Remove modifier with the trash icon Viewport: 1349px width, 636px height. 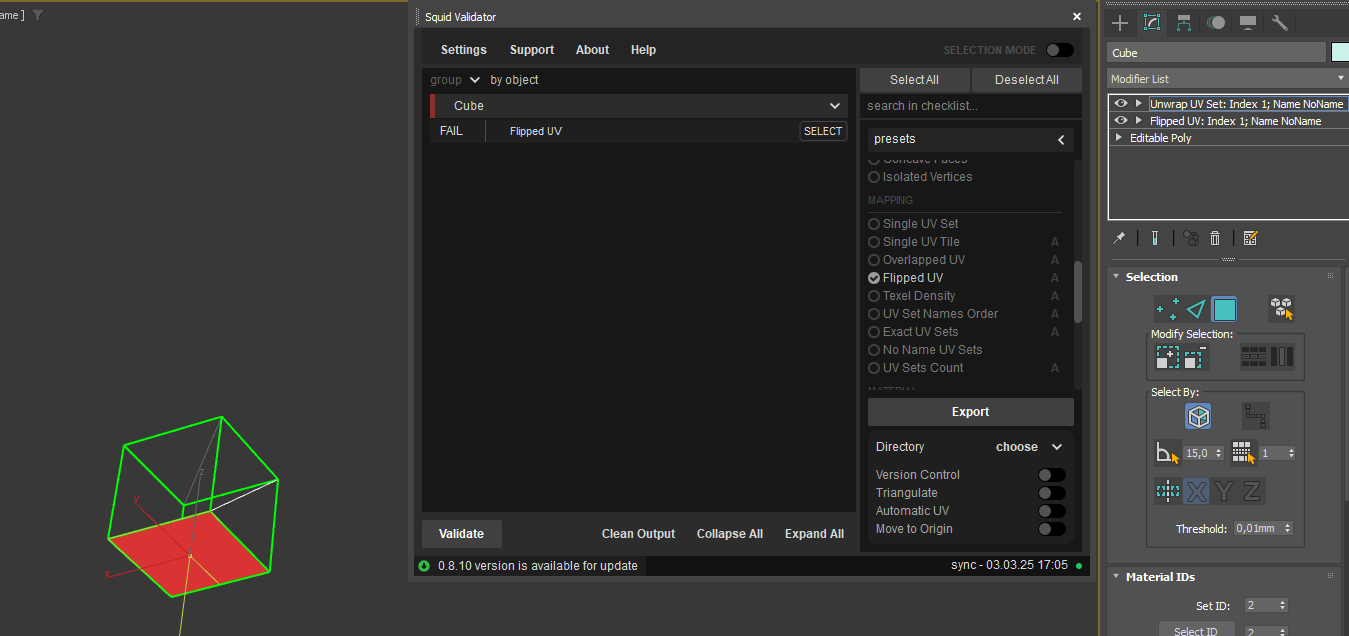pyautogui.click(x=1215, y=238)
